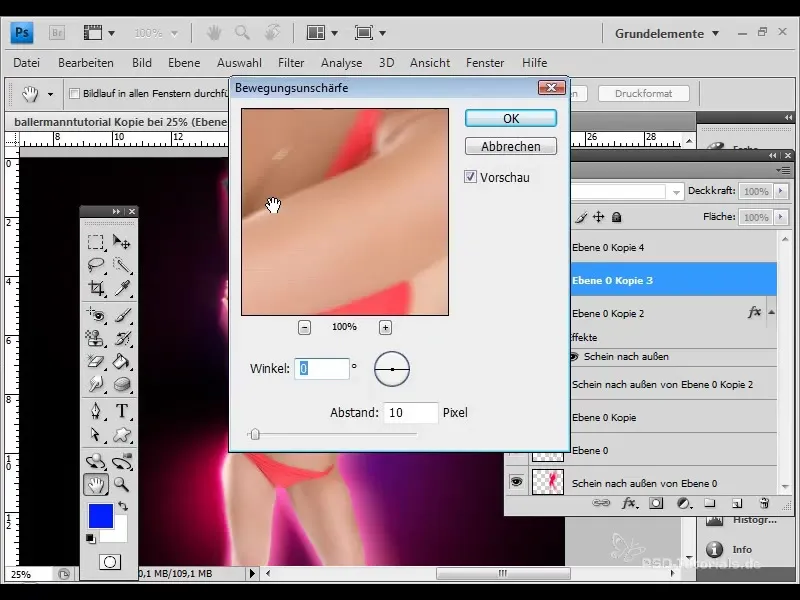Select the Rectangular Marquee tool
Screen dimensions: 800x600
(x=95, y=241)
